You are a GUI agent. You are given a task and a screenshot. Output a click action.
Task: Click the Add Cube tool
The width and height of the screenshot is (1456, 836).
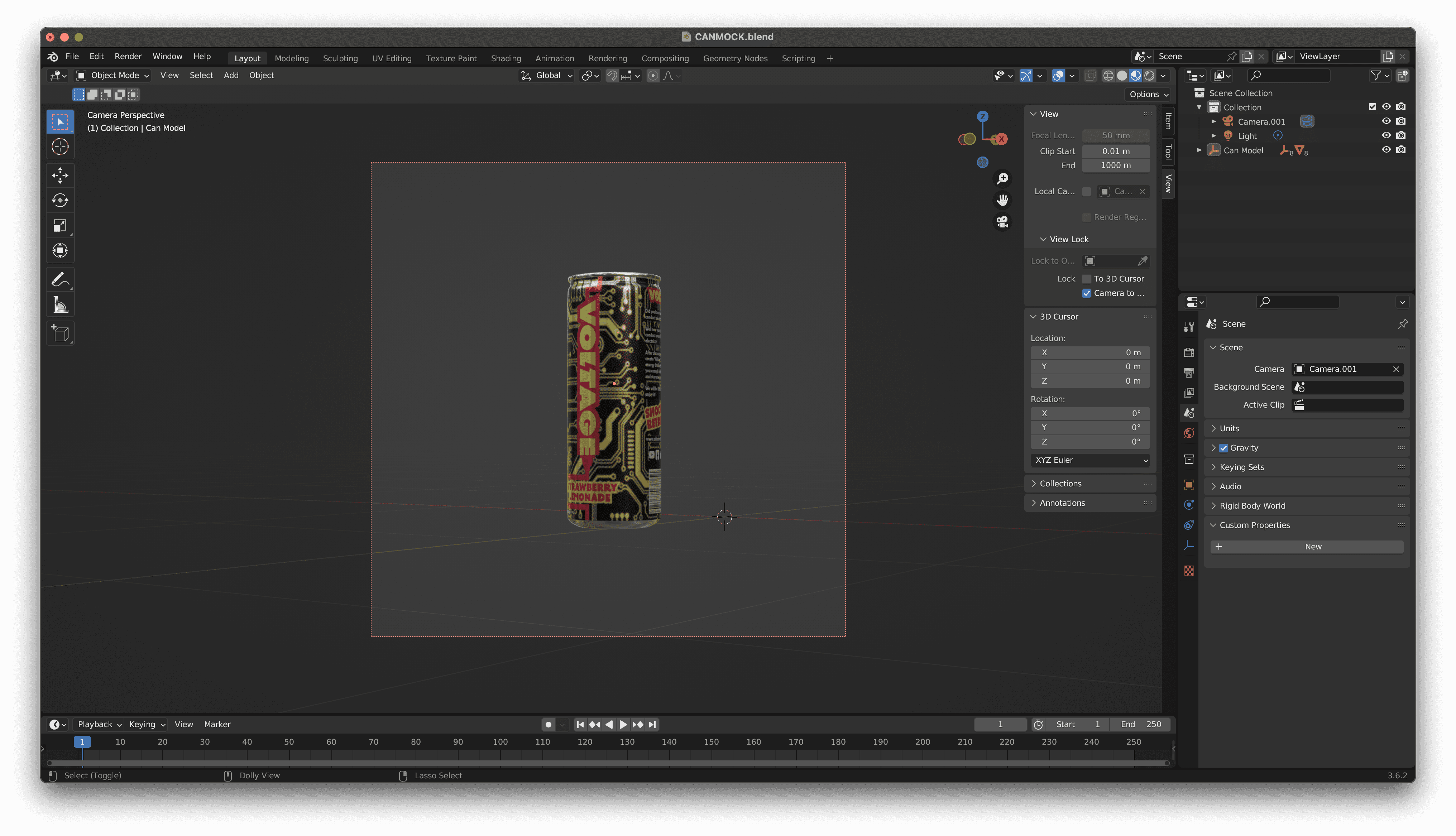pyautogui.click(x=60, y=333)
